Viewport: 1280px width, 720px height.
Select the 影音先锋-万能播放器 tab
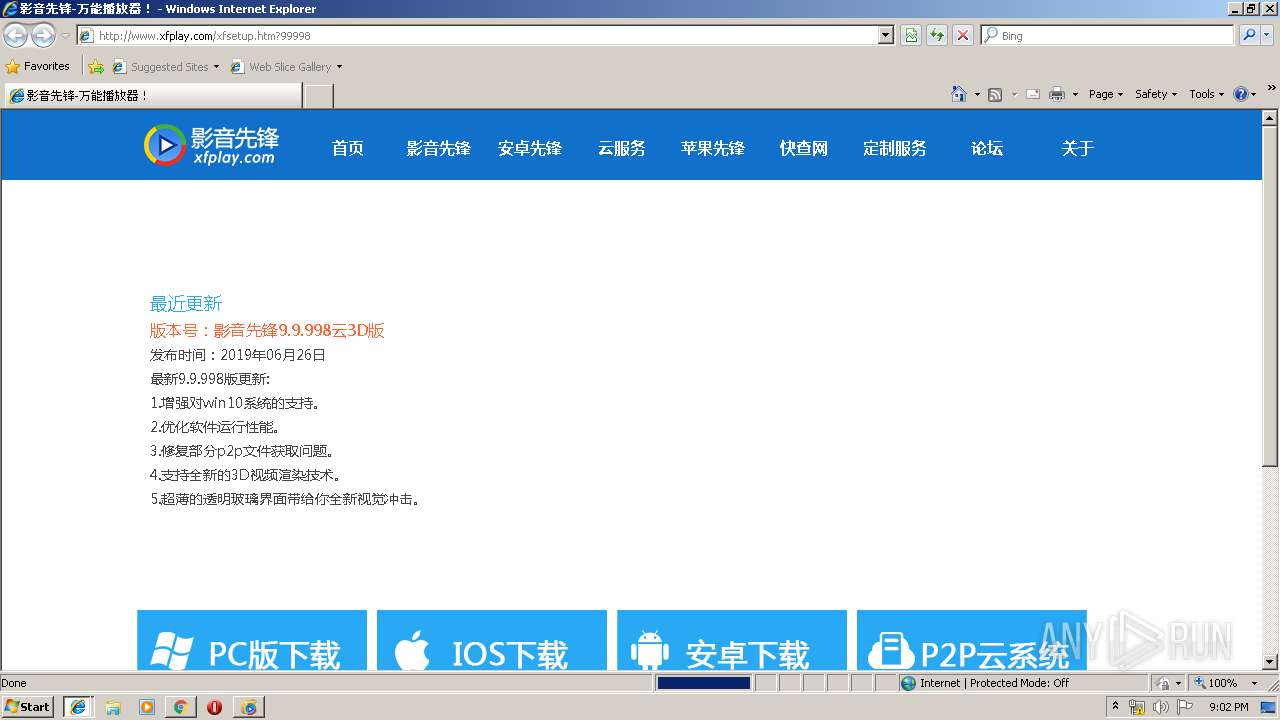click(153, 95)
